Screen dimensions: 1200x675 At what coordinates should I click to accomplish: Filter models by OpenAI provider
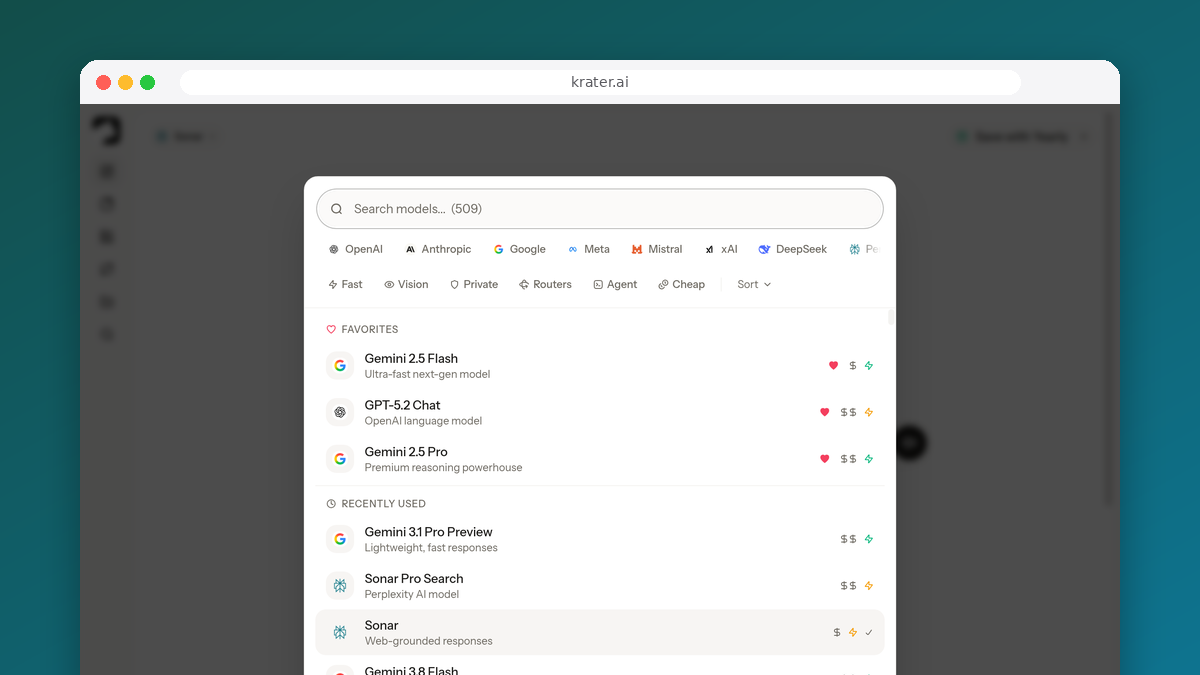point(355,249)
